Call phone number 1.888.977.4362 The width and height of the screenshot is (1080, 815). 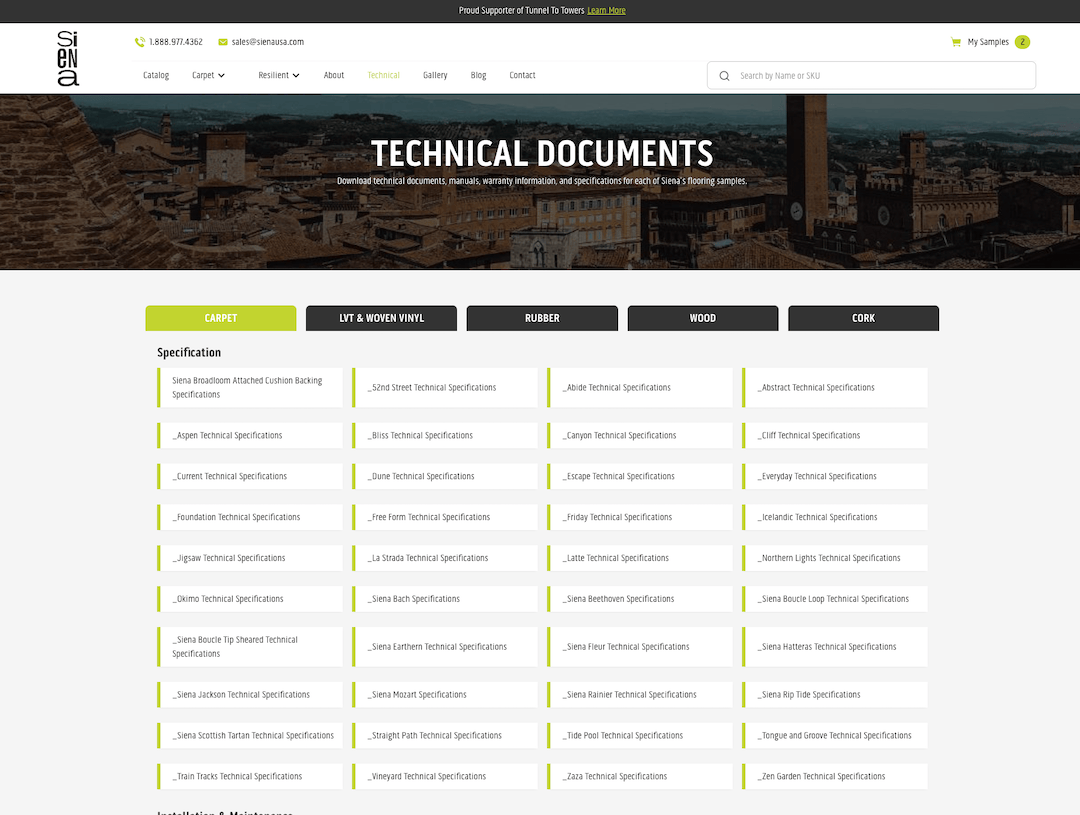(176, 42)
